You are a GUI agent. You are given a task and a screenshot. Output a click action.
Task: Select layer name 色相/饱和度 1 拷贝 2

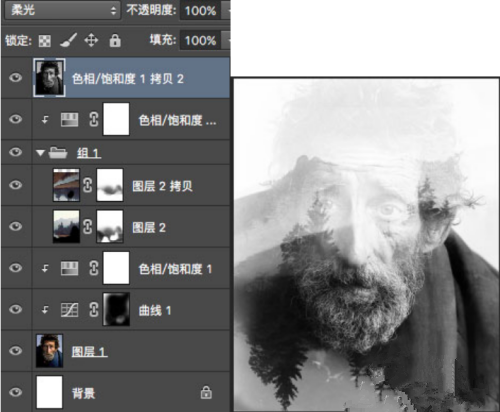128,79
